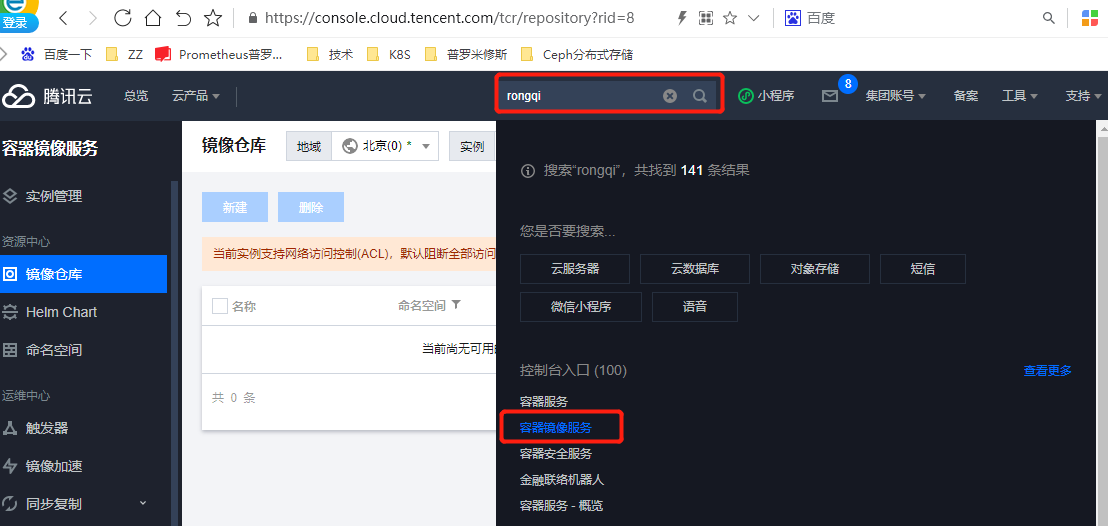This screenshot has width=1108, height=526.
Task: Click the 删除 button
Action: pos(311,207)
